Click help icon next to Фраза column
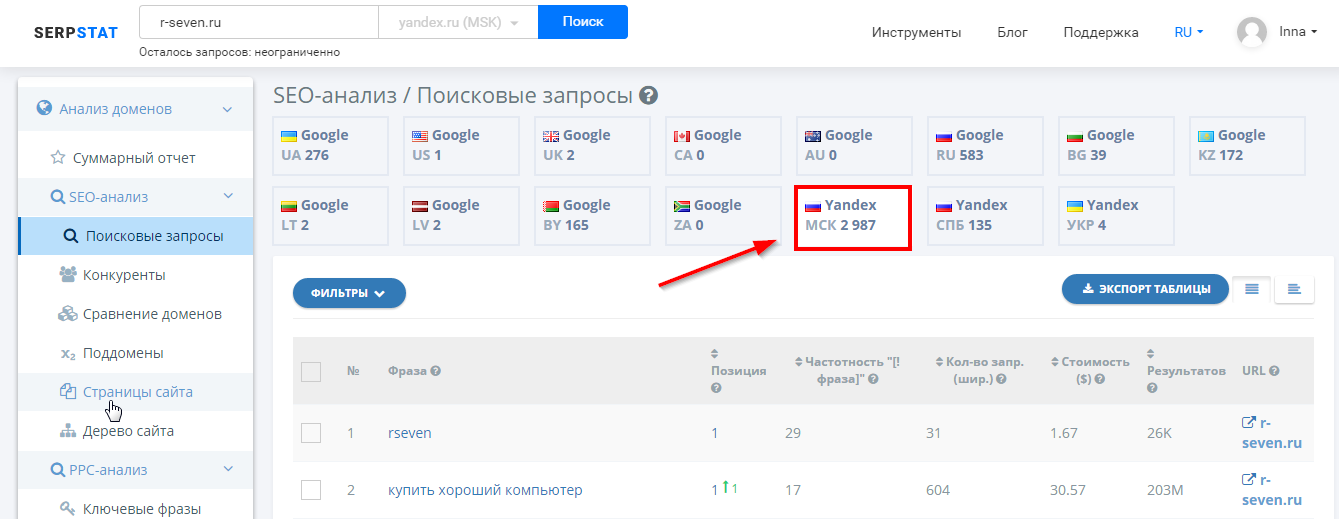Screen dimensions: 1339x519 pos(436,371)
